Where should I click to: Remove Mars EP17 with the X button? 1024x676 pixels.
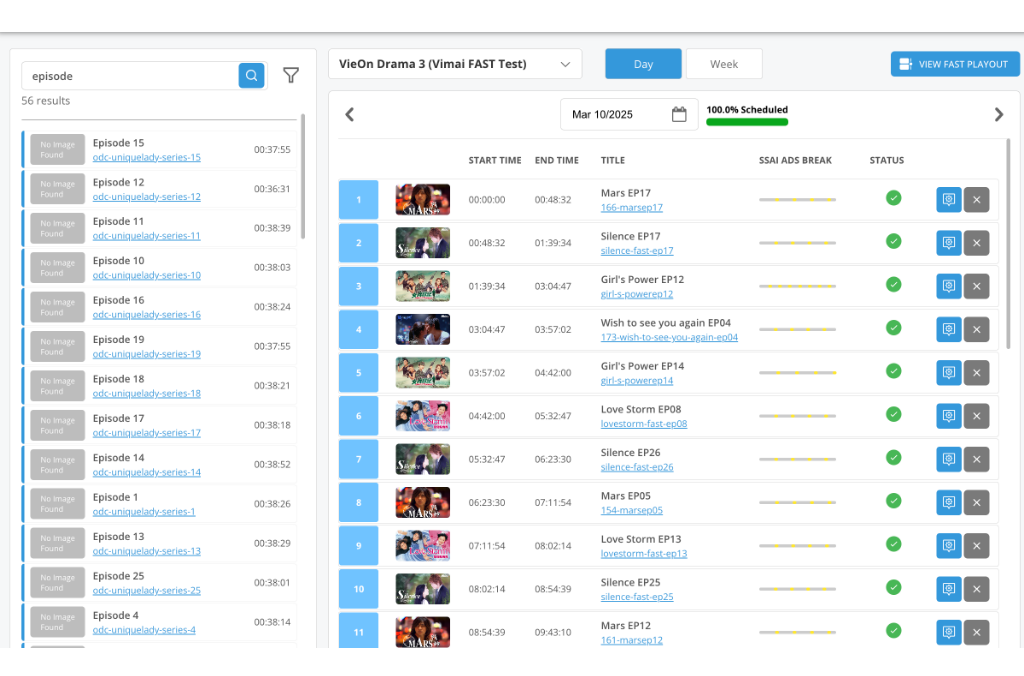976,200
